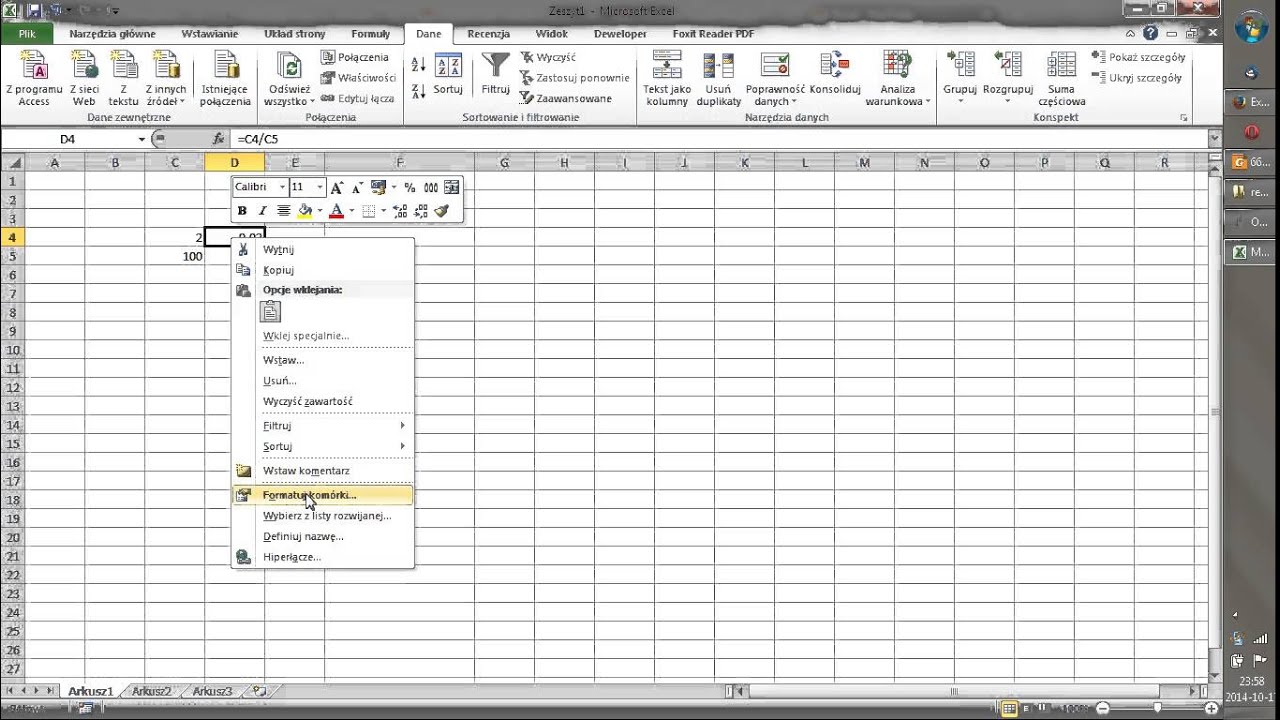Click the horizontal scrollbar at bottom
Screen dimensions: 1280x720
tap(955, 691)
